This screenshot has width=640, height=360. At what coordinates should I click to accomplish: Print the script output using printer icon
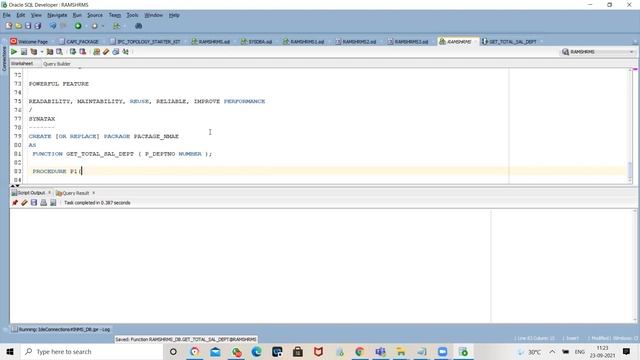44,202
